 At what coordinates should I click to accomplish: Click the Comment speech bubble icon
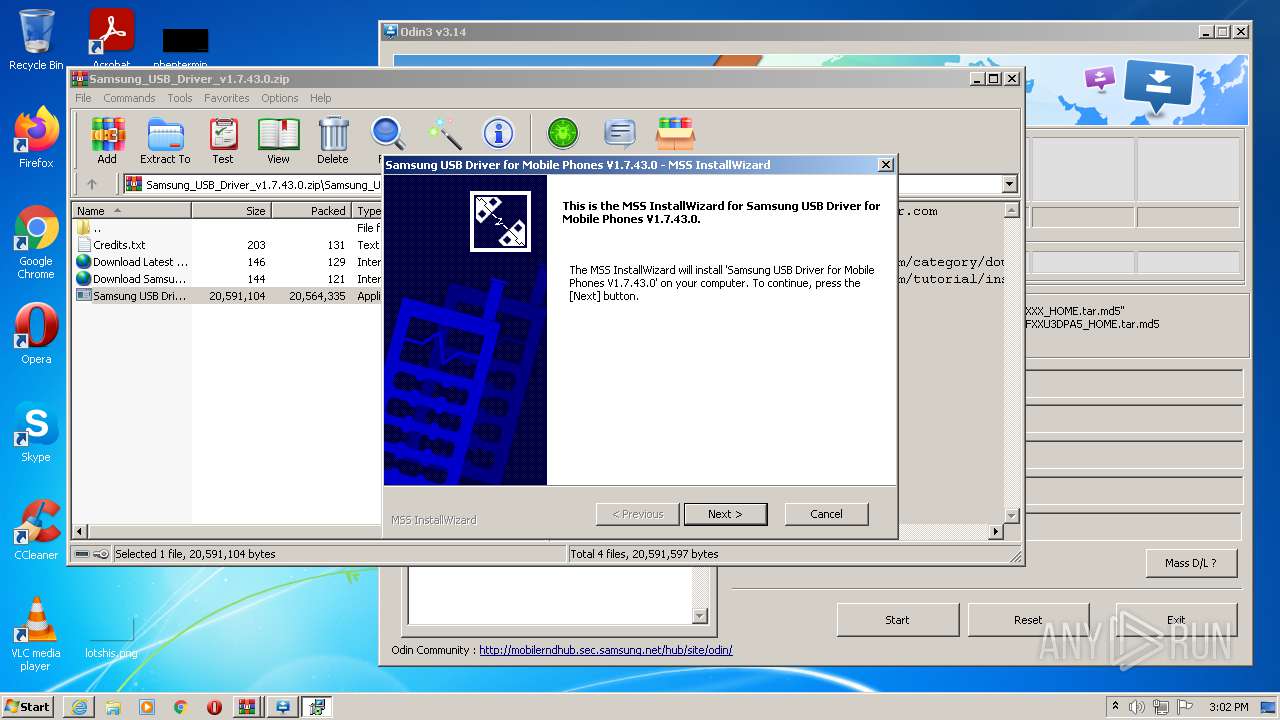pos(620,134)
